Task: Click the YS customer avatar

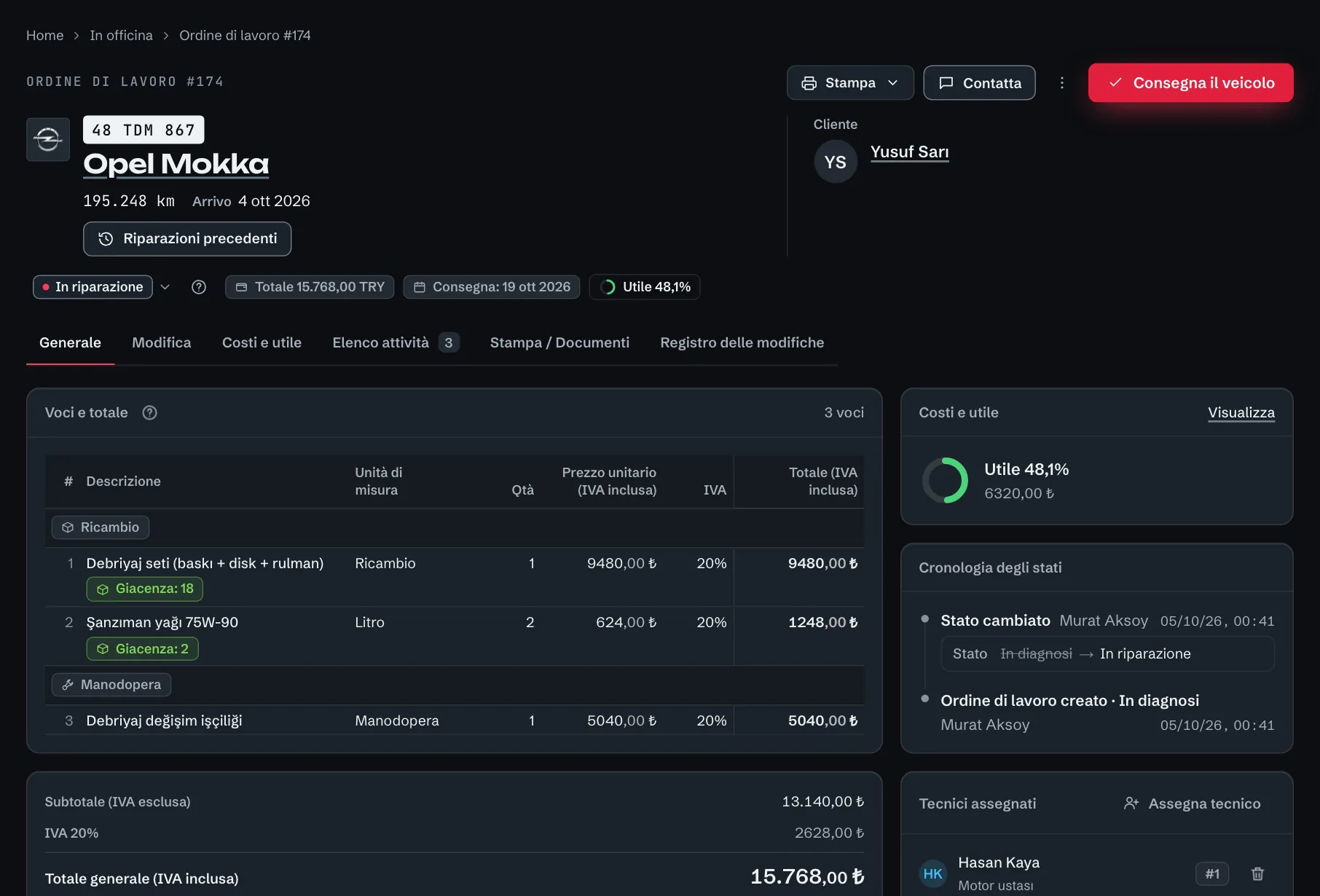Action: click(x=836, y=162)
